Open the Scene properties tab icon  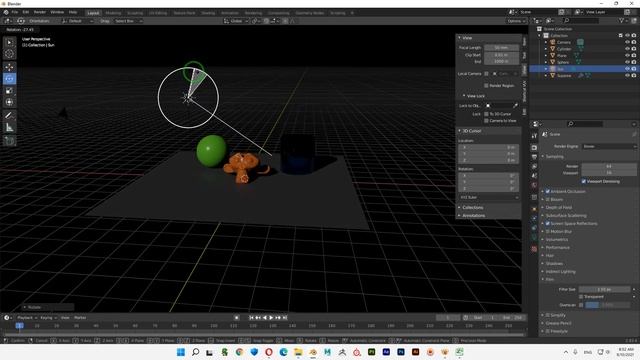534,176
